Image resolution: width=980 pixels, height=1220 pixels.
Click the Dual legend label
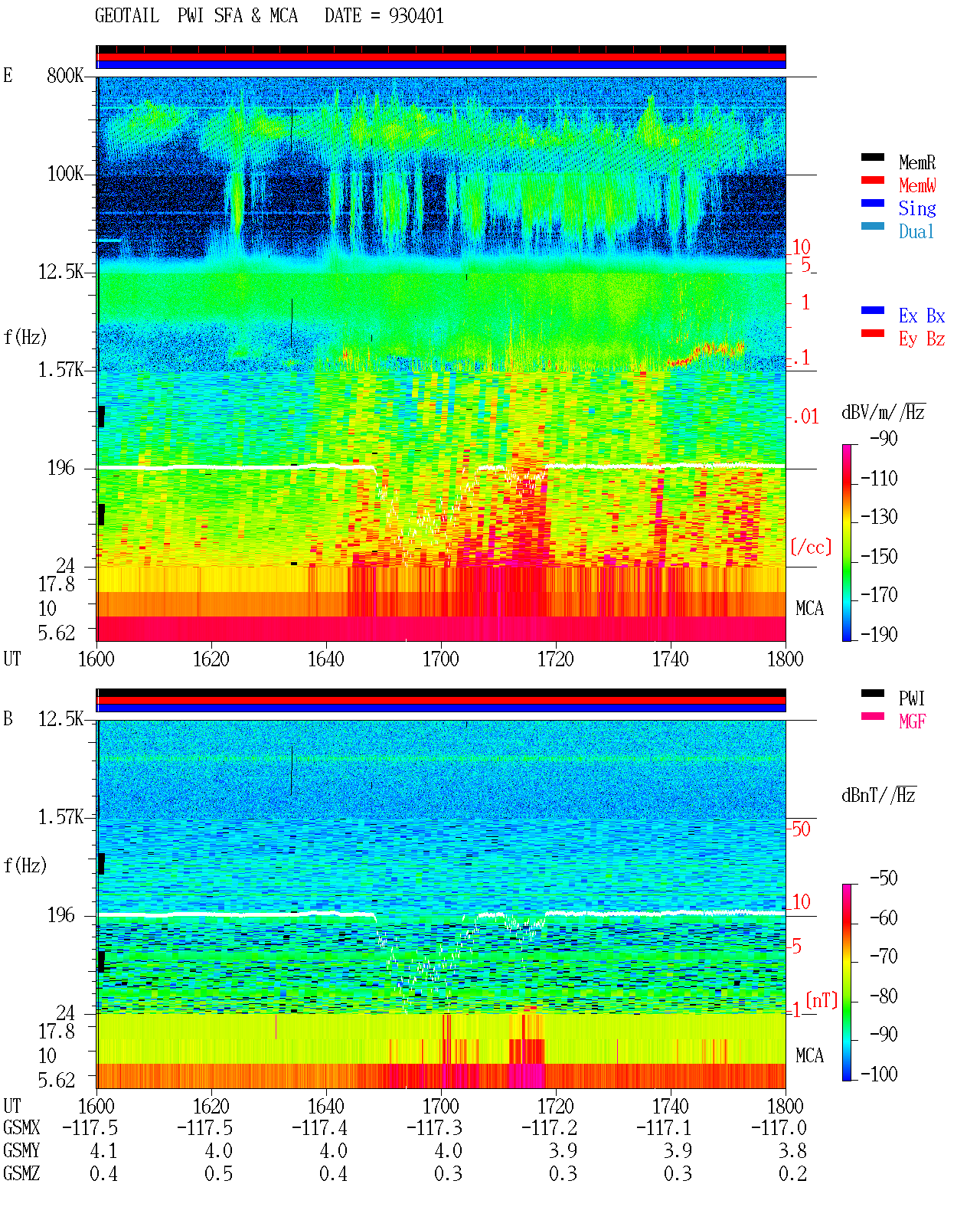(x=916, y=231)
